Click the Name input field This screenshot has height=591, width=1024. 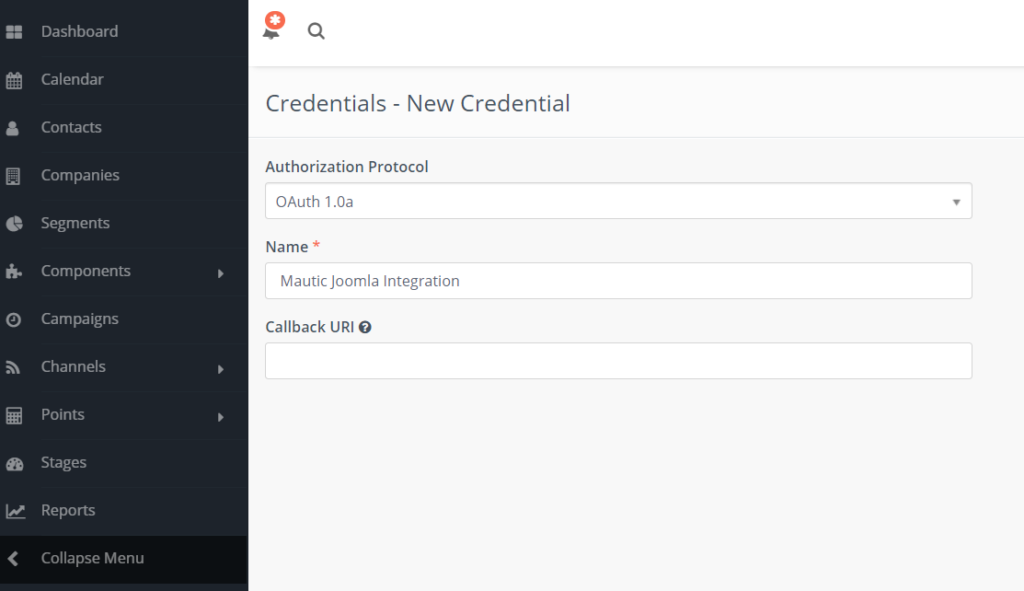tap(618, 281)
